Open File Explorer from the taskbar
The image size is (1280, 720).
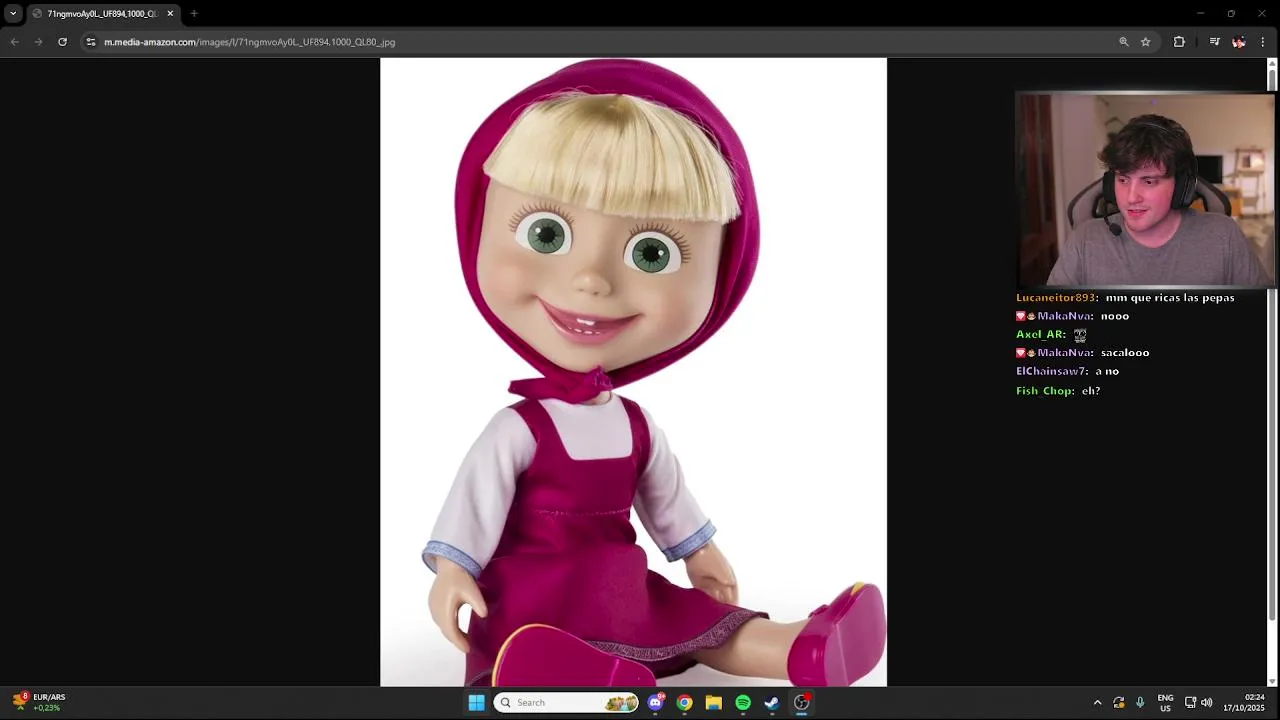coord(714,703)
